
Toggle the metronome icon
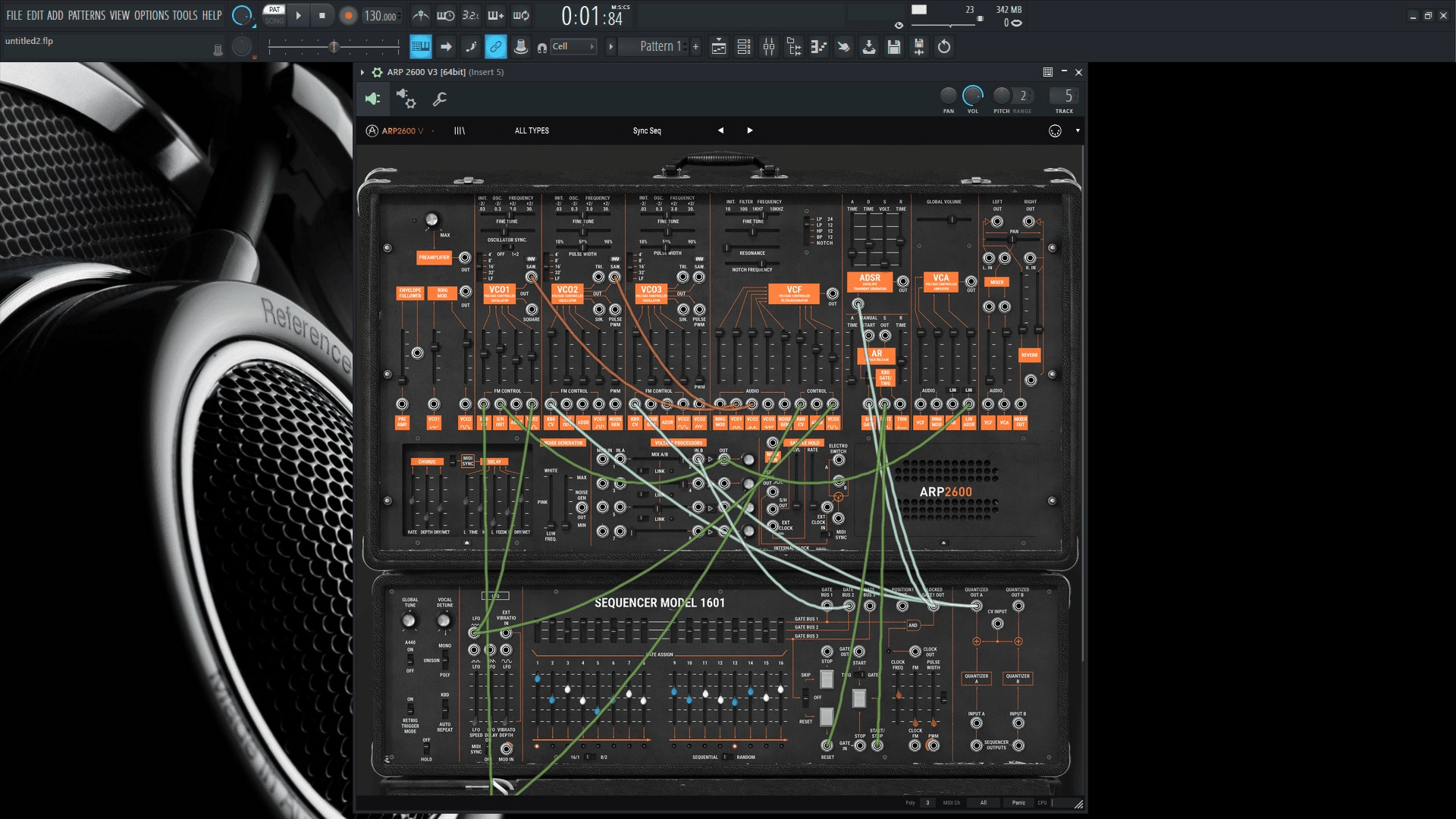[x=421, y=15]
